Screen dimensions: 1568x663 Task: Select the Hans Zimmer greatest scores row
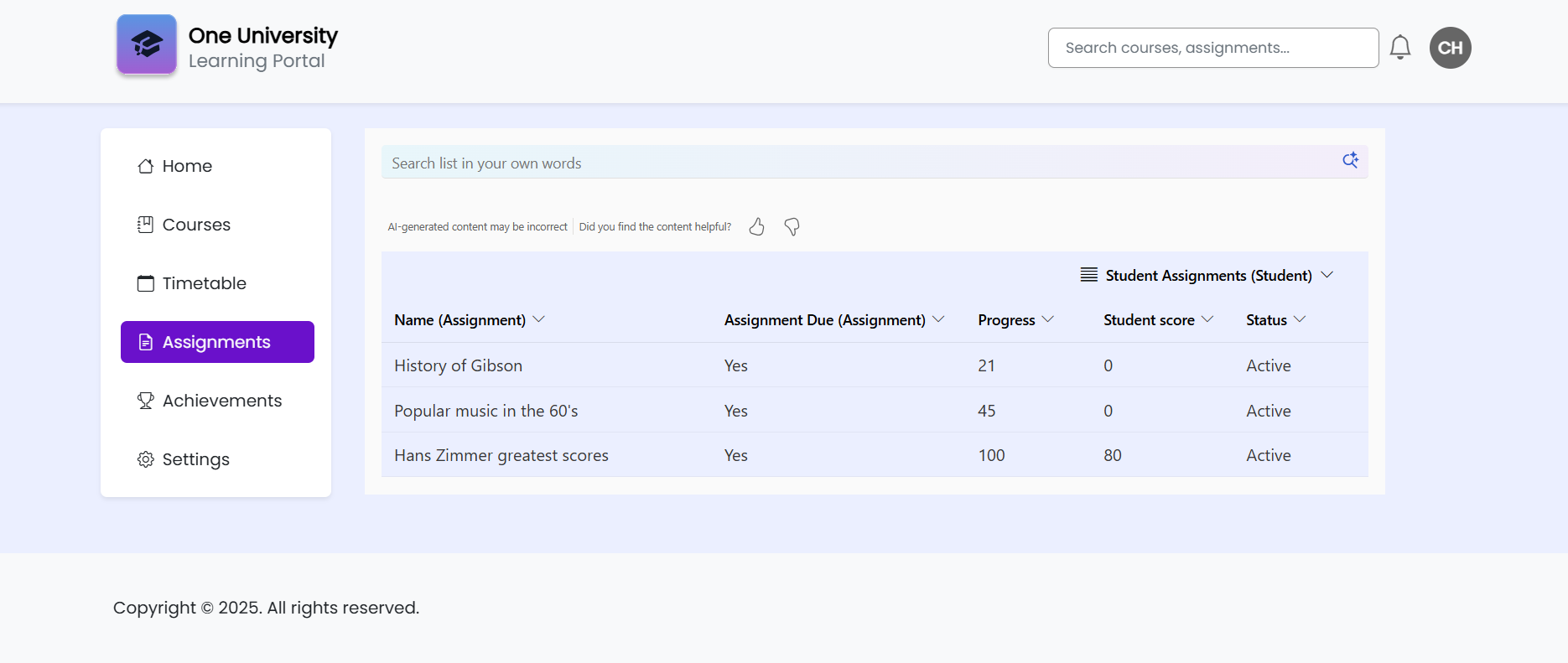coord(501,455)
